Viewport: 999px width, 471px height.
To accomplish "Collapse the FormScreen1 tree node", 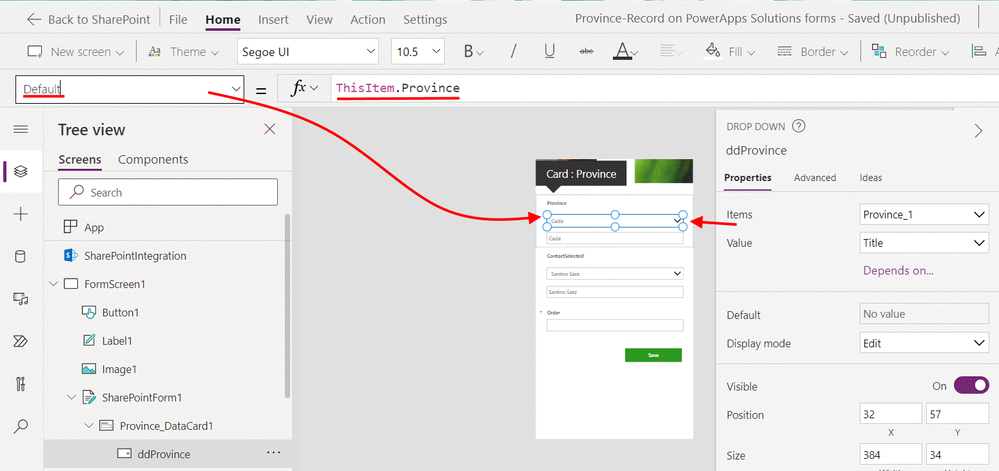I will pos(54,284).
